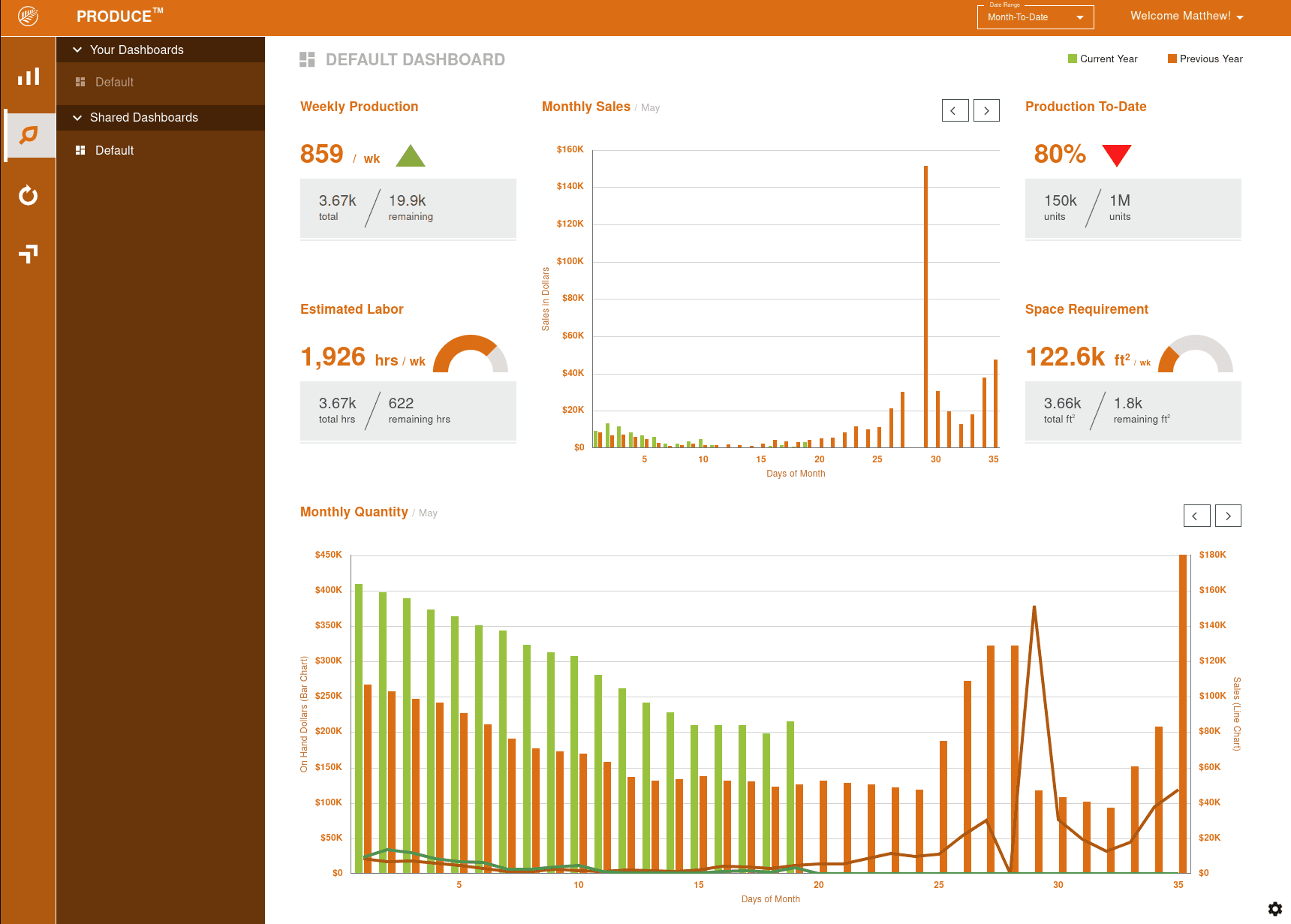Click the refresh sync icon in sidebar

tap(28, 195)
